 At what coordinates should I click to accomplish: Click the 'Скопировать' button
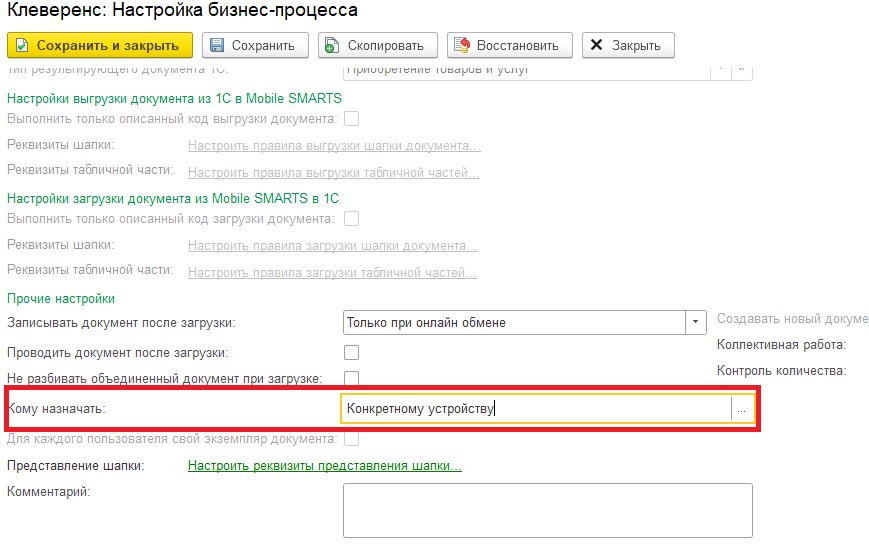pyautogui.click(x=377, y=45)
